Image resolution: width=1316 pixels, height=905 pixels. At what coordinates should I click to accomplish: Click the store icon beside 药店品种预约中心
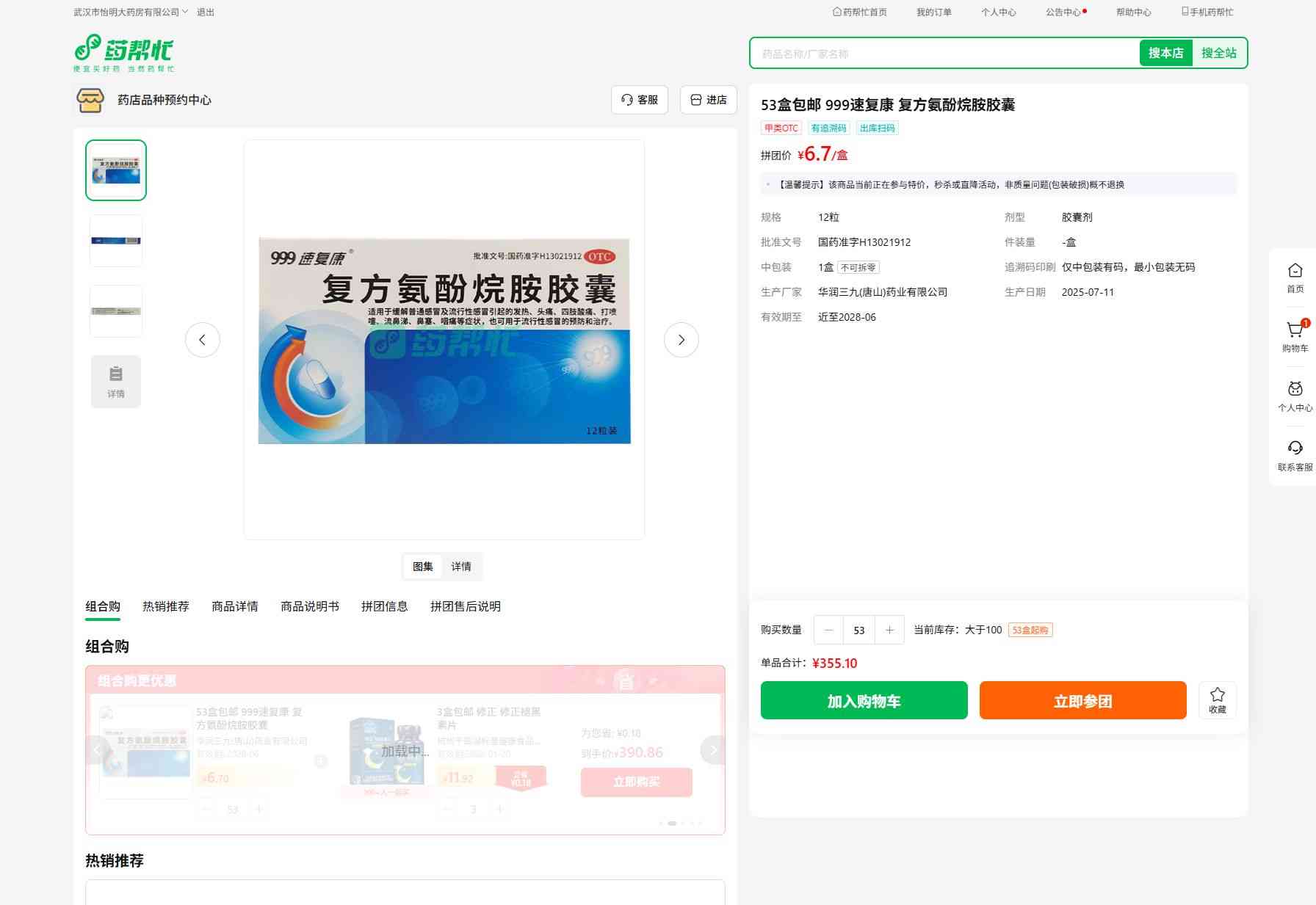[90, 100]
